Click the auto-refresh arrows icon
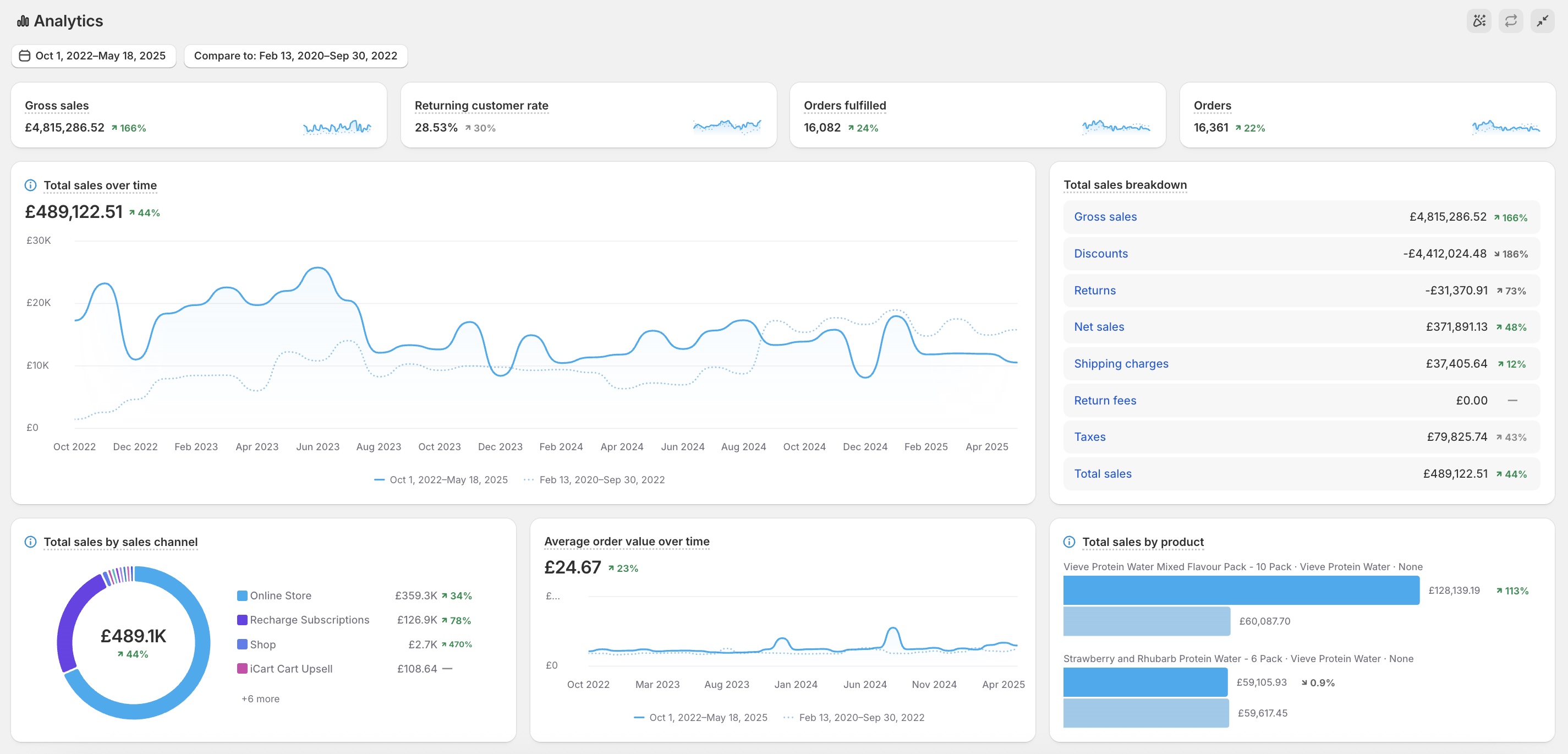Screen dimensions: 1568x754 tap(1511, 21)
